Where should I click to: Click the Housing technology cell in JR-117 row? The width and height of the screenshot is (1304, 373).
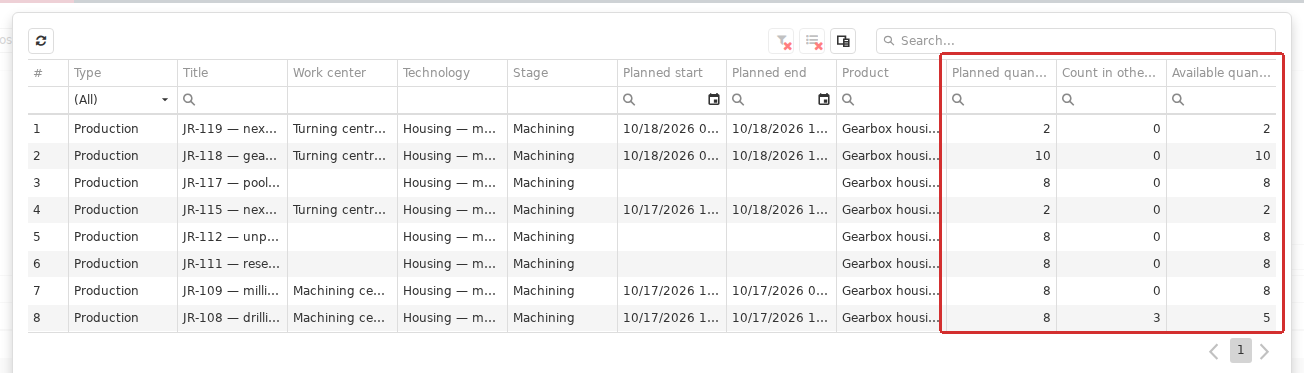(x=452, y=183)
